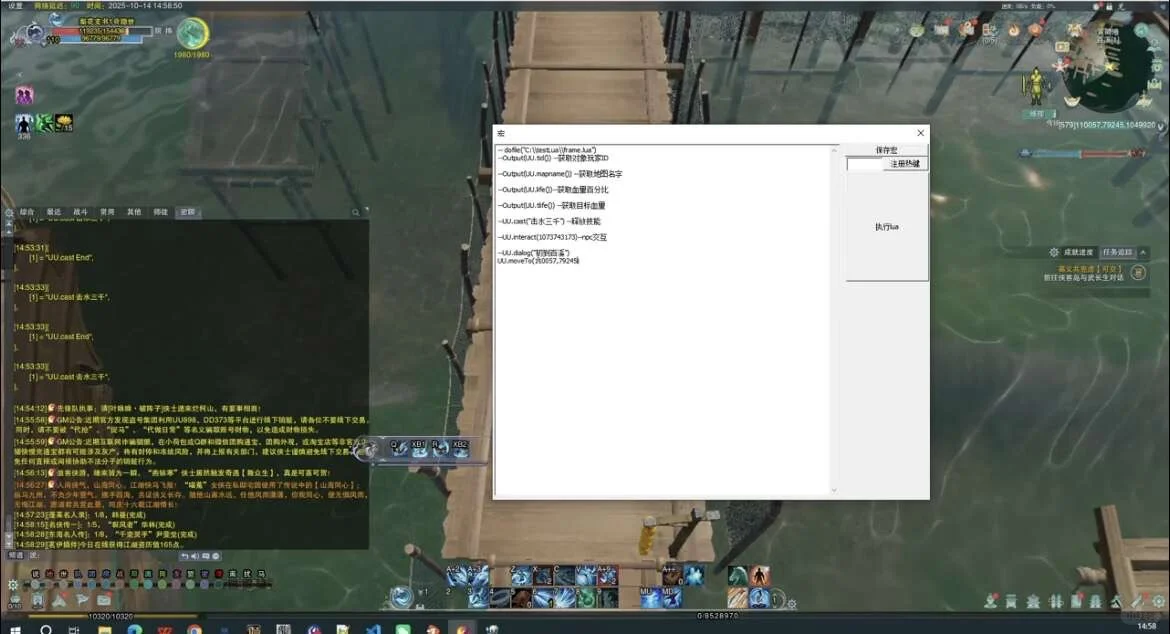Click the A+3 skill slot icon
Viewport: 1170px width, 634px height.
pos(478,575)
